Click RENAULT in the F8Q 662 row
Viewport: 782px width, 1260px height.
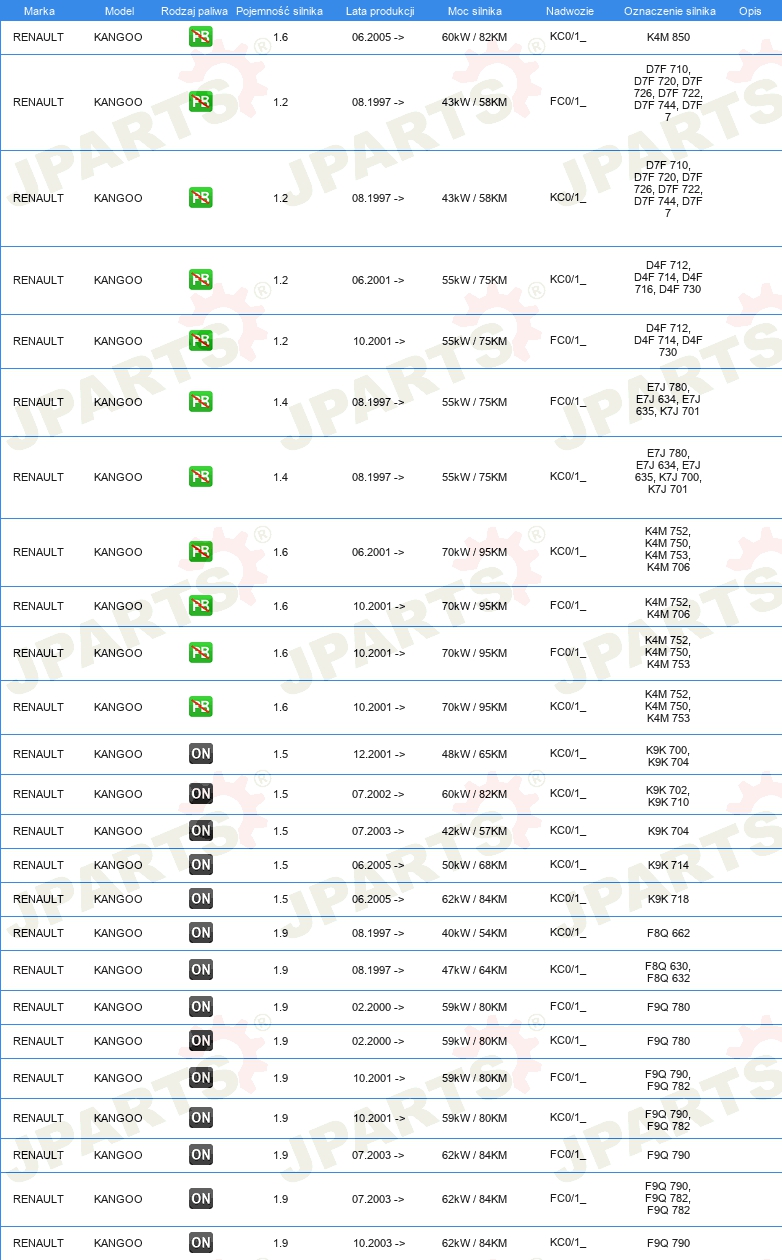(x=38, y=933)
